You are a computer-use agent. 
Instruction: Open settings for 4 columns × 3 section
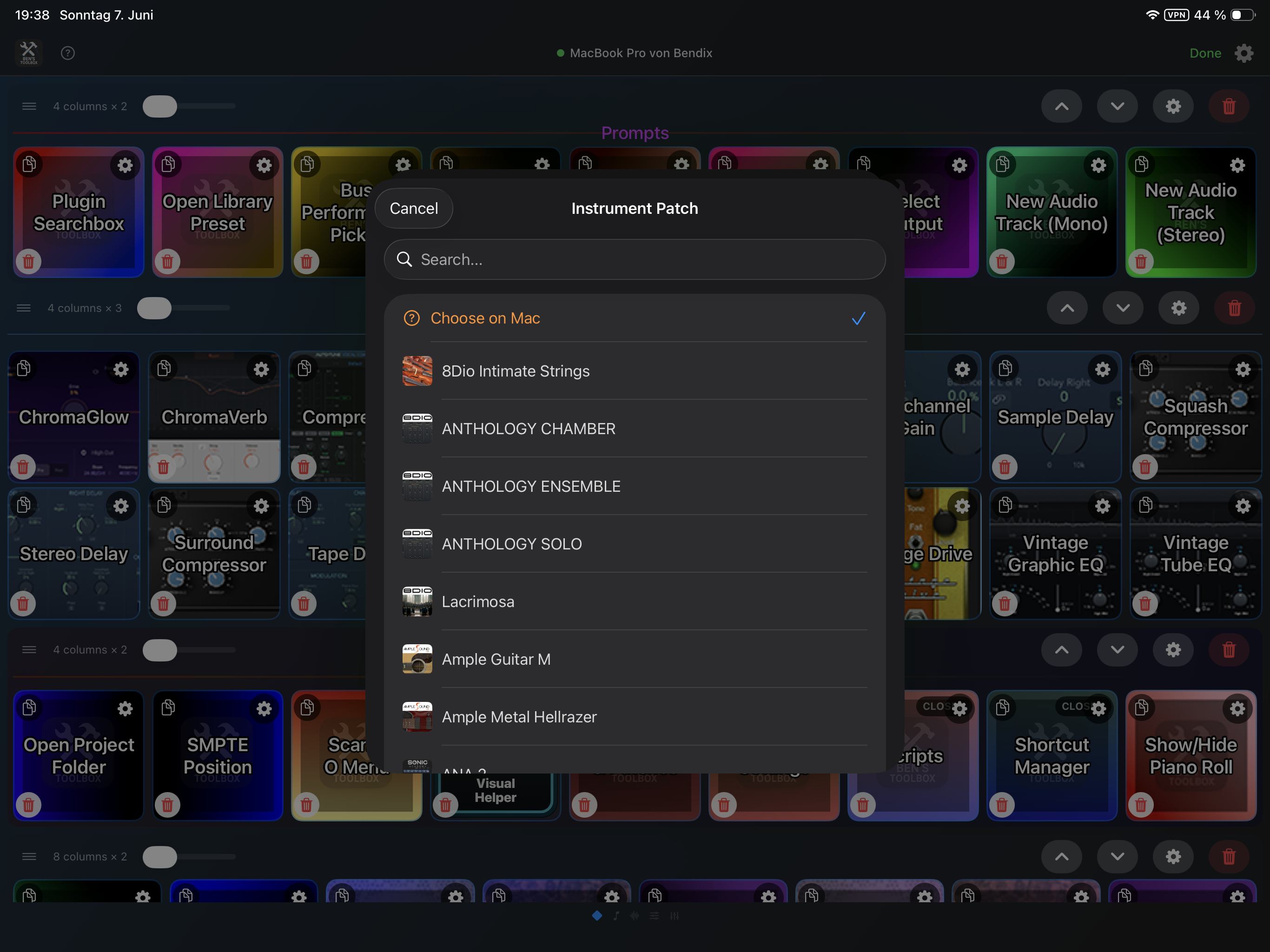coord(1178,308)
